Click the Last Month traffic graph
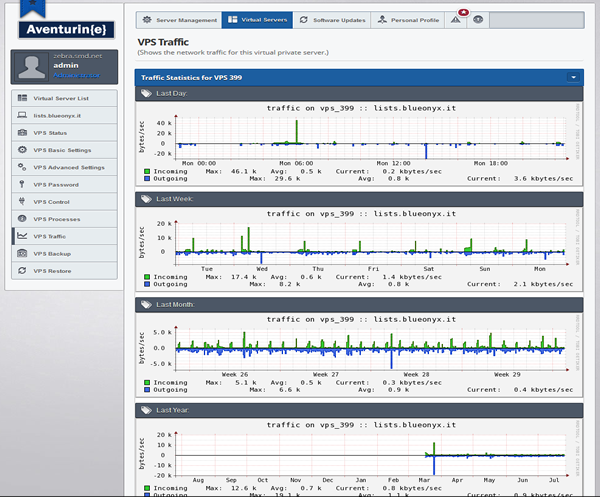The image size is (600, 497). 359,355
